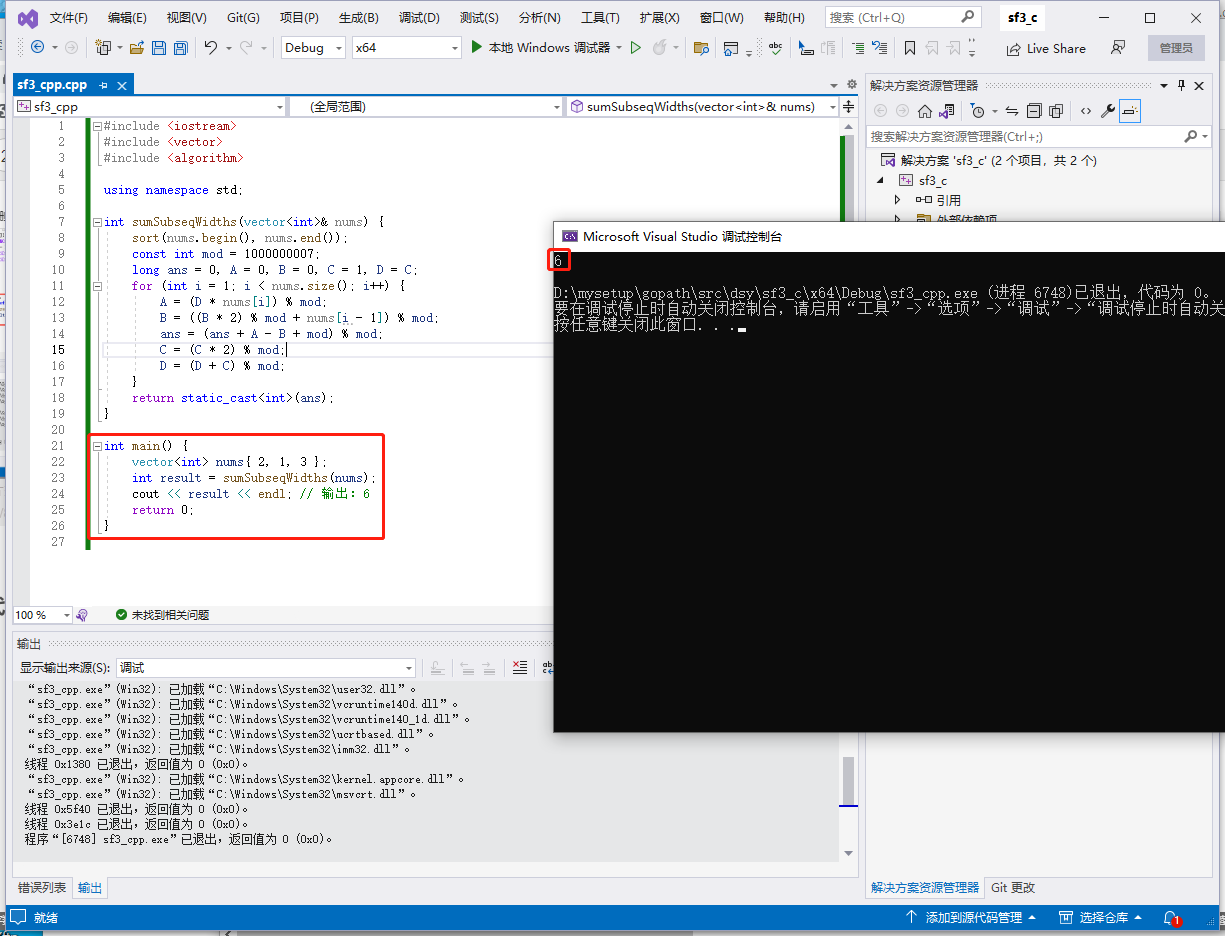Toggle pin on sf3_cpp.cpp tab
Image resolution: width=1225 pixels, height=936 pixels.
103,86
